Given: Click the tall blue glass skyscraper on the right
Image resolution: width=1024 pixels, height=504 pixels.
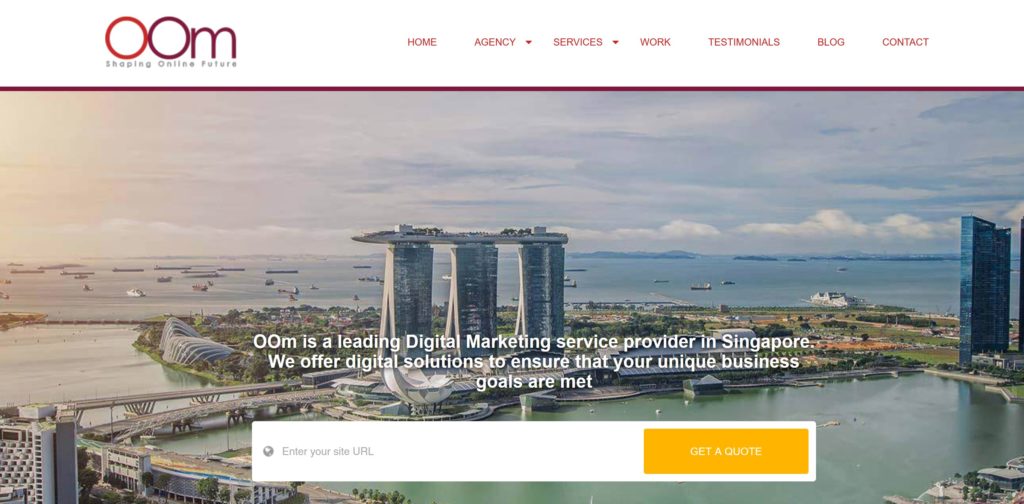Looking at the screenshot, I should click(984, 291).
